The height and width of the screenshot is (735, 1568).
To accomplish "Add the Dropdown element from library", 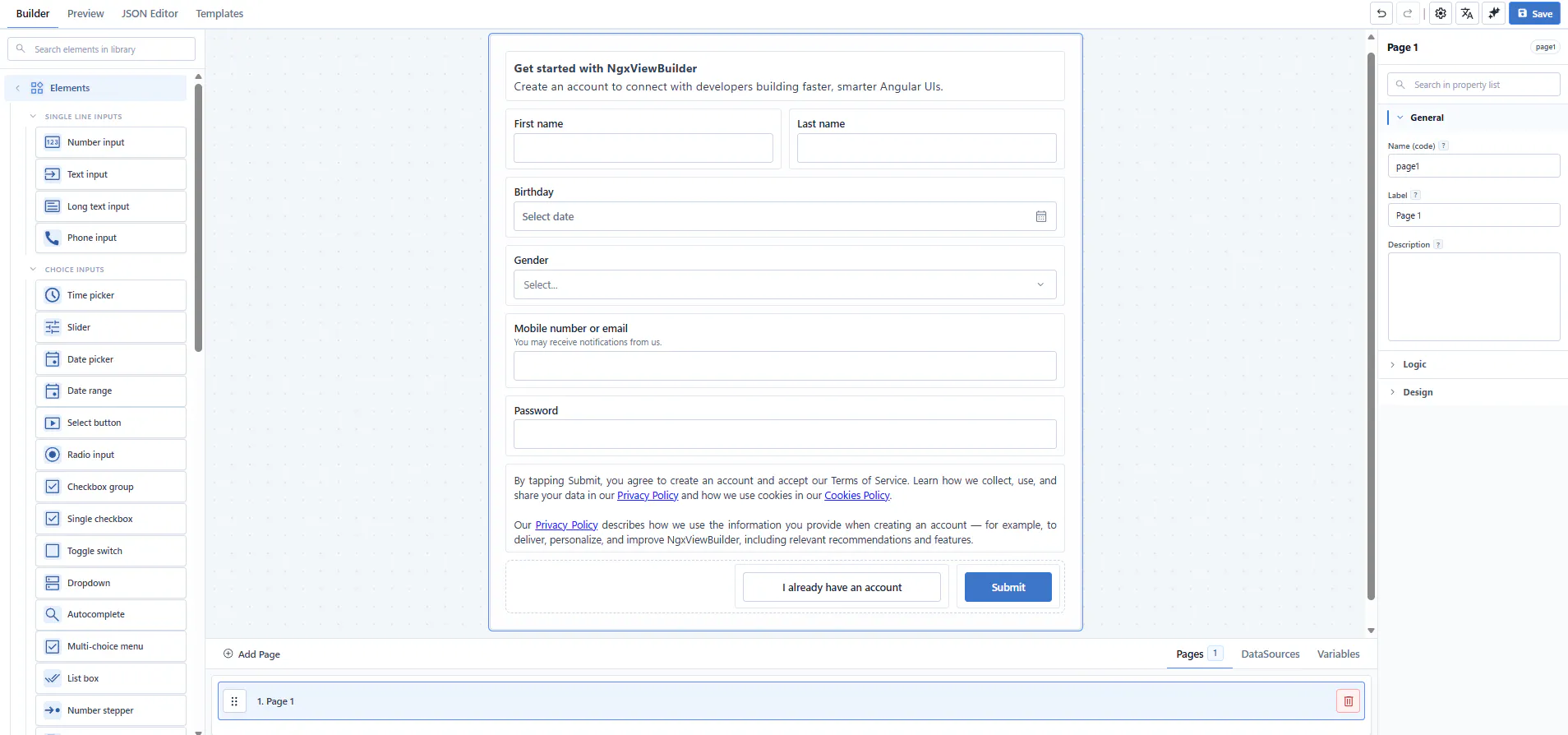I will click(111, 583).
